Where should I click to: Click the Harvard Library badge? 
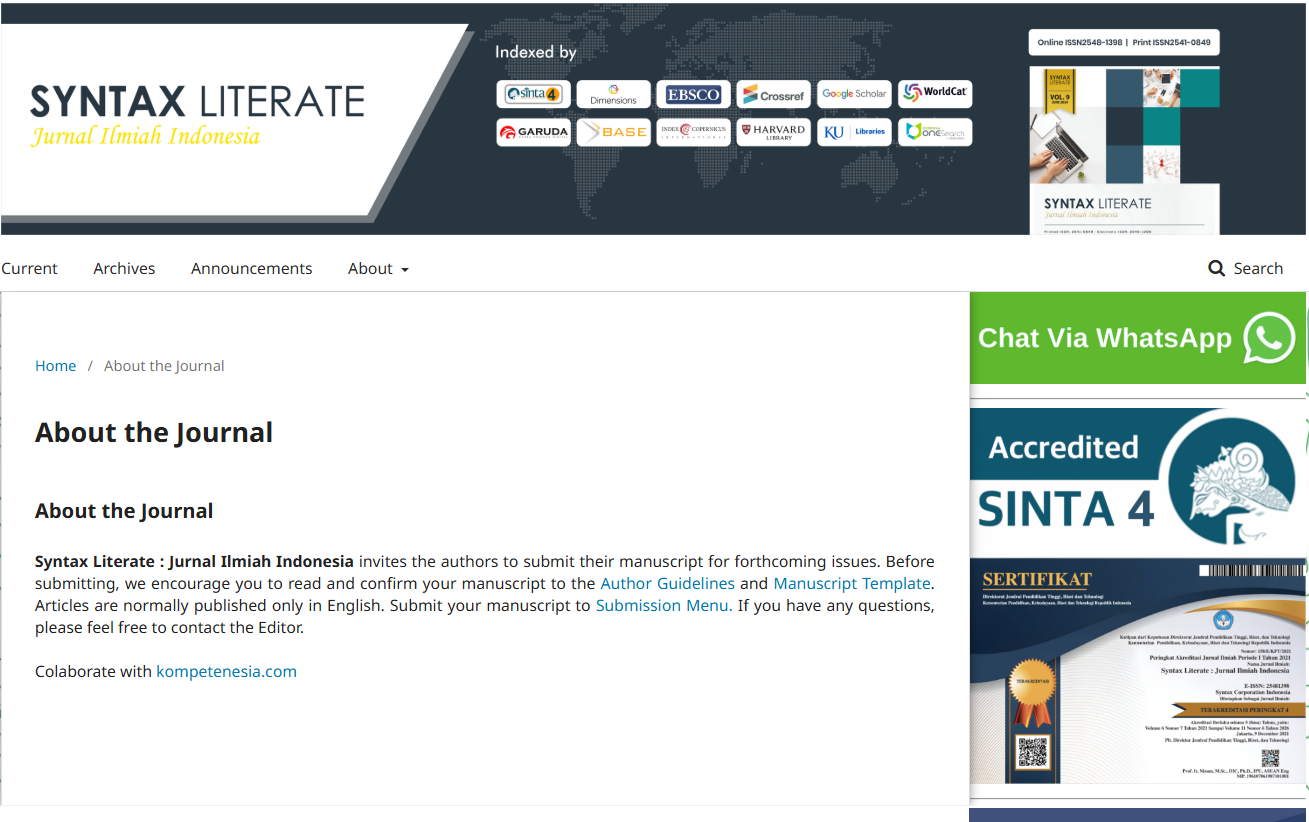pos(773,132)
